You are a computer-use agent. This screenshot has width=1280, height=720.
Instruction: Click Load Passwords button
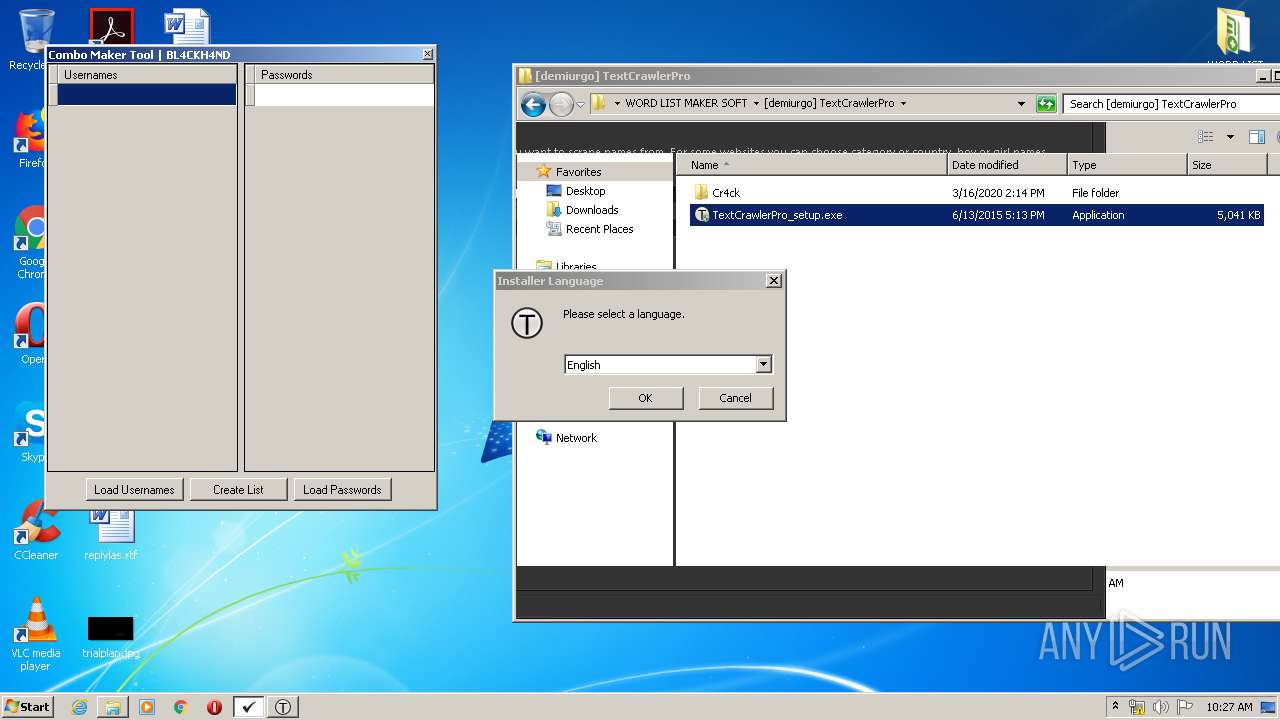(x=342, y=490)
